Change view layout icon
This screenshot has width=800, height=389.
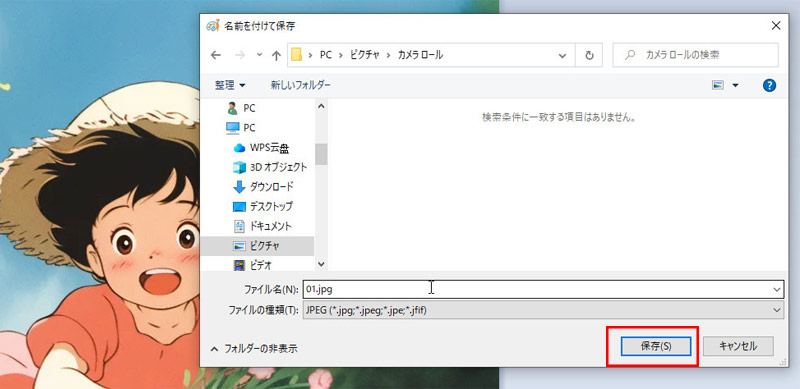718,86
